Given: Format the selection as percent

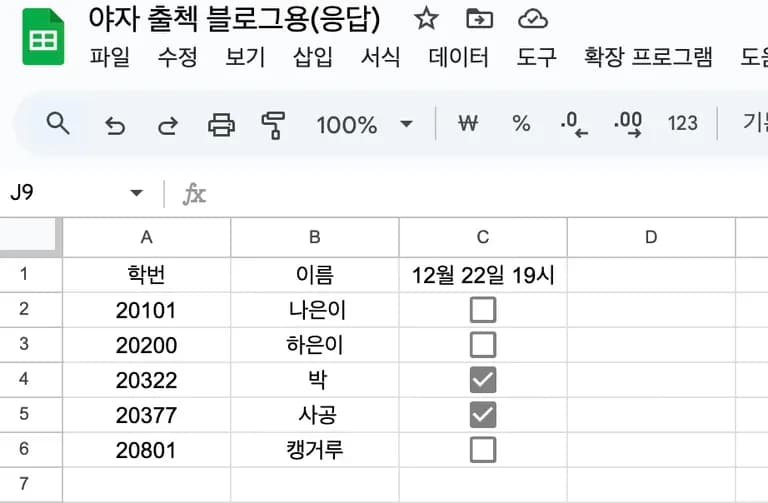Looking at the screenshot, I should pyautogui.click(x=521, y=124).
